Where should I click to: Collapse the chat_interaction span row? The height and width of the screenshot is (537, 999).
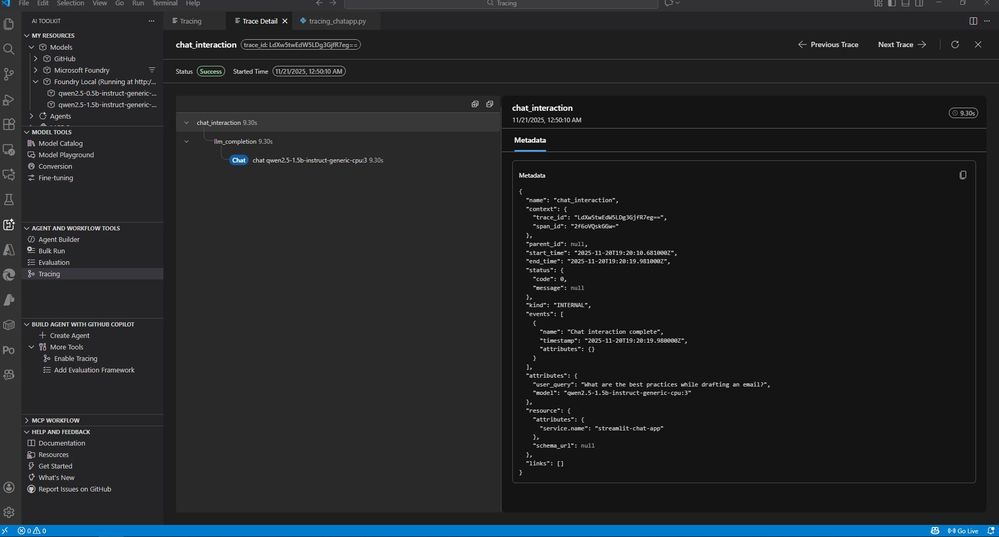(x=186, y=123)
